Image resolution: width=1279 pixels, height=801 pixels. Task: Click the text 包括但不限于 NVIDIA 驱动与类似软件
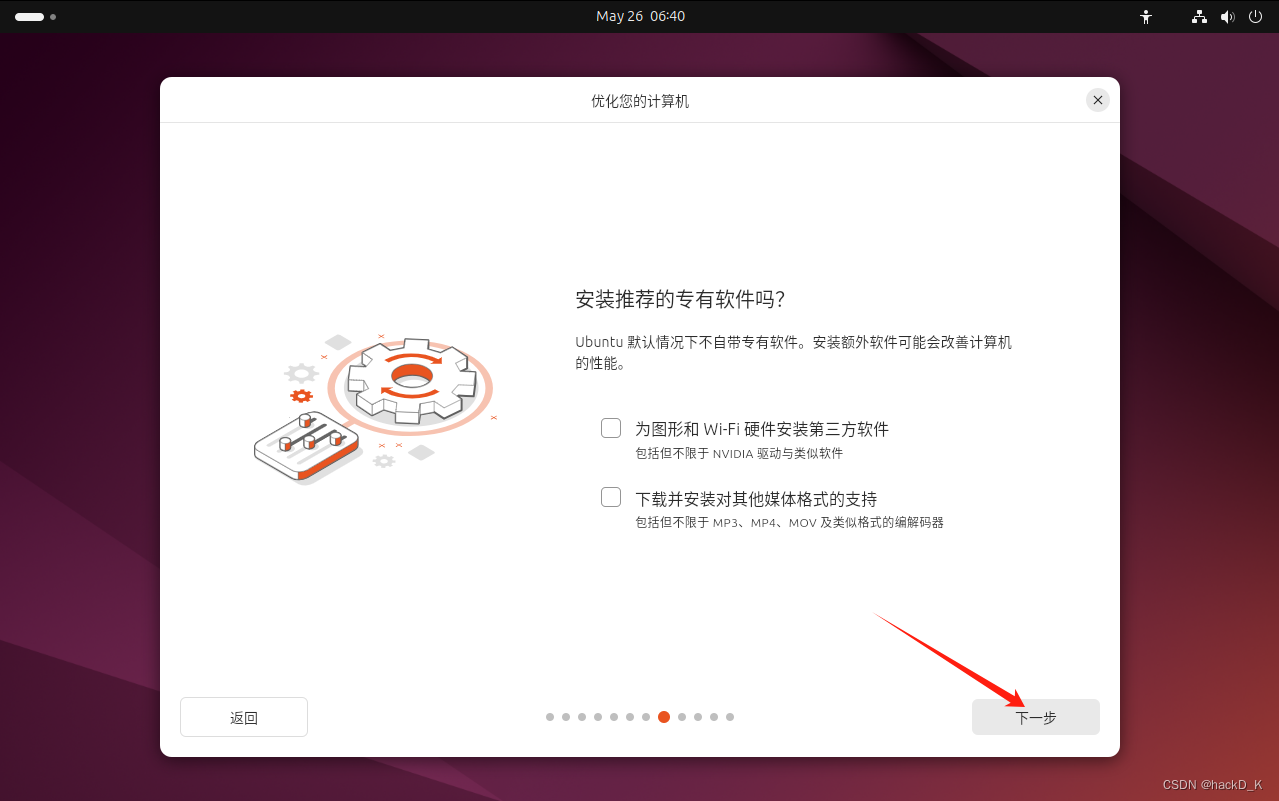pyautogui.click(x=739, y=454)
